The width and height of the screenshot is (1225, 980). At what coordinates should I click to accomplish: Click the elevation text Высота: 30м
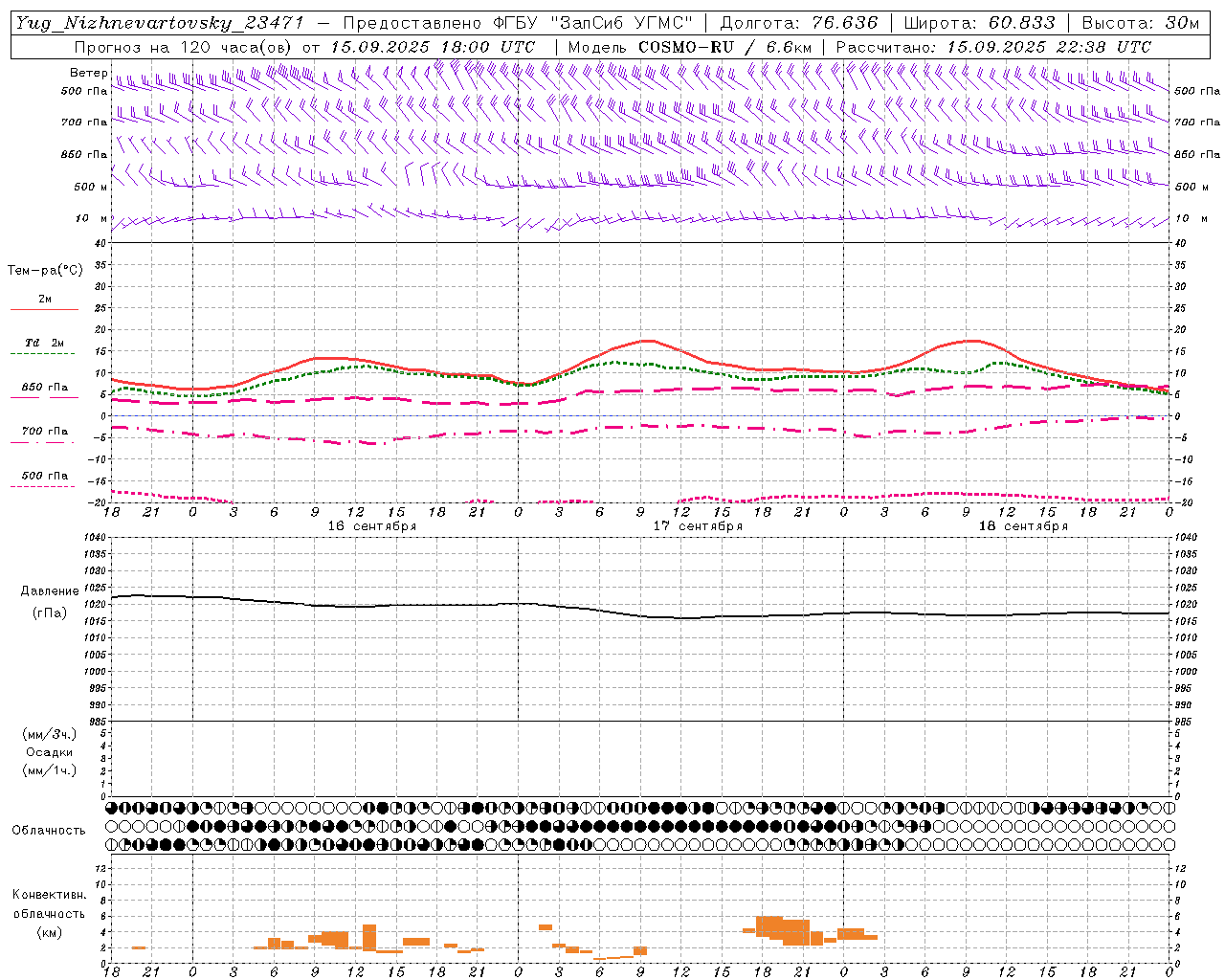pyautogui.click(x=1141, y=23)
